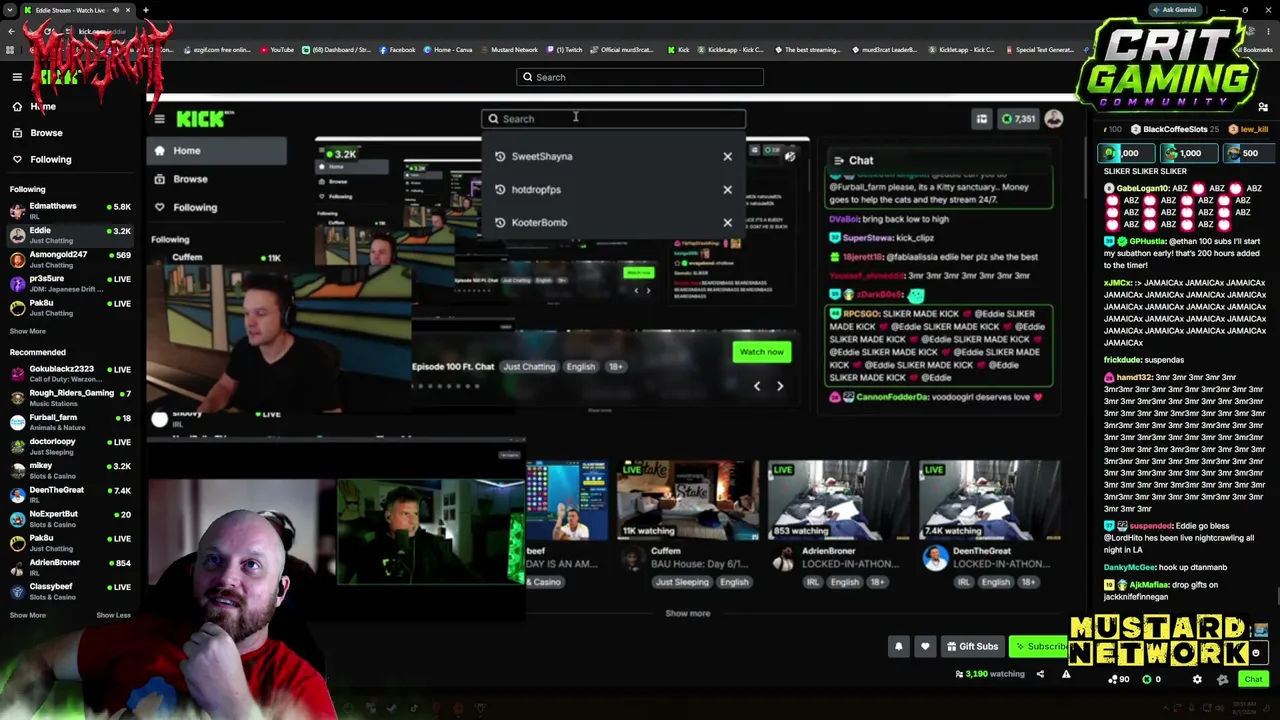The height and width of the screenshot is (720, 1280).
Task: Open AdrienBroner stream thumbnail with 853 watching
Action: click(839, 500)
